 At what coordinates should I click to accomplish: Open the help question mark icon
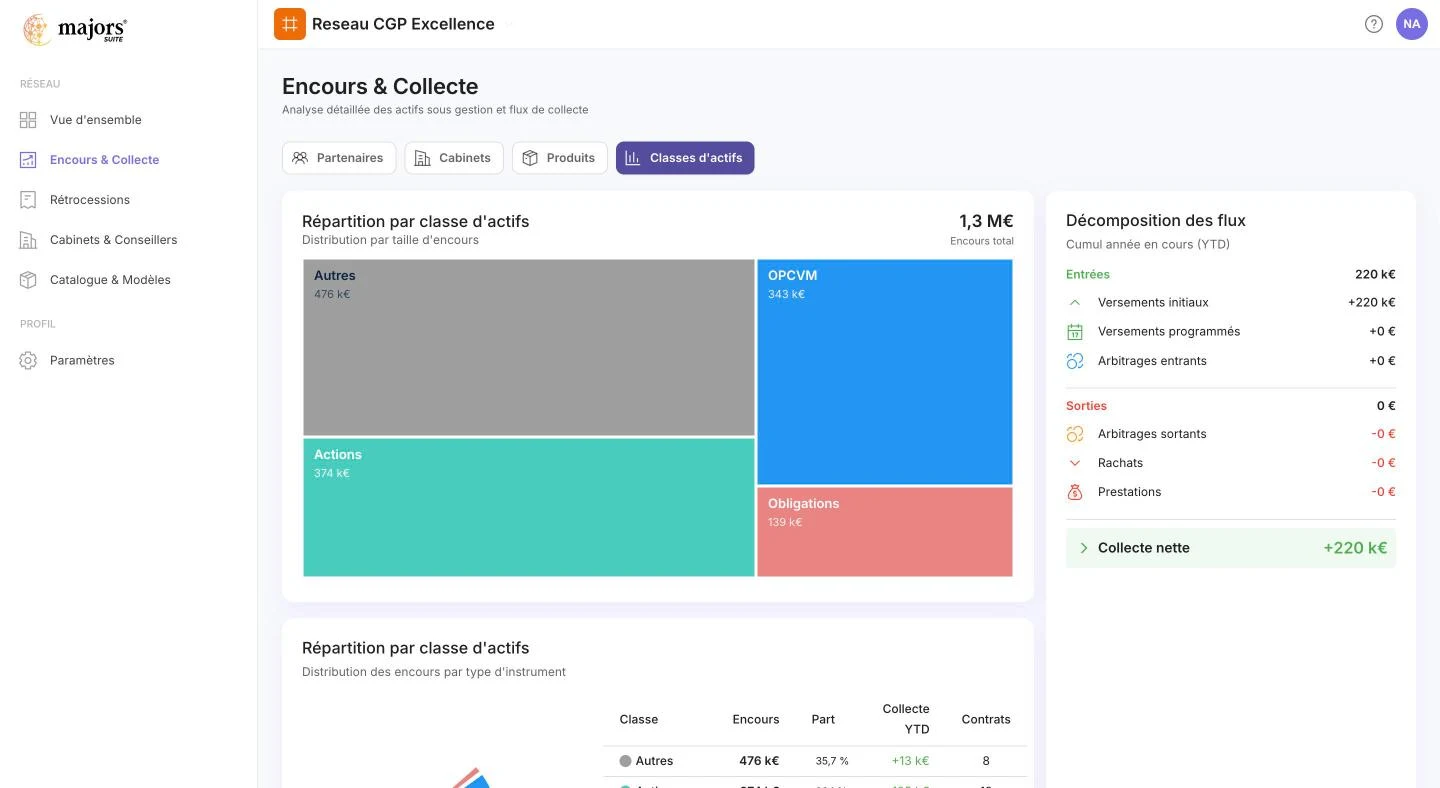click(1374, 24)
